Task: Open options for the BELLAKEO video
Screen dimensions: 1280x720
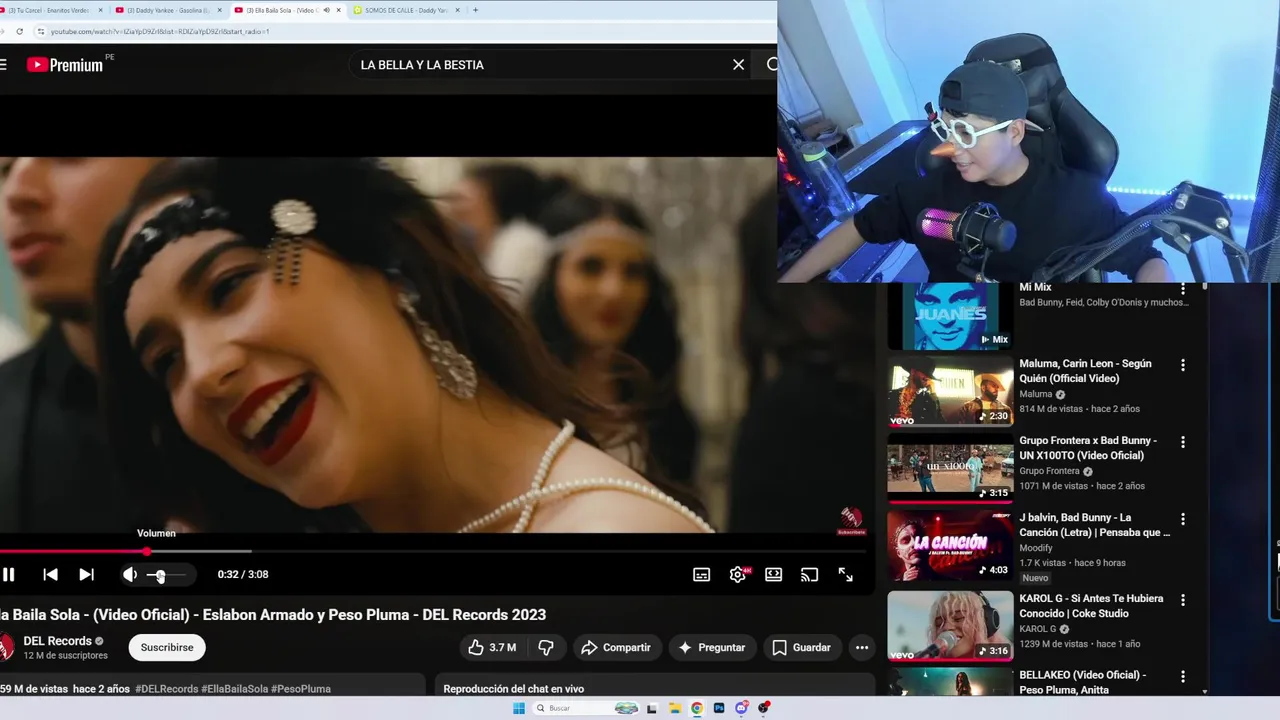Action: 1183,677
